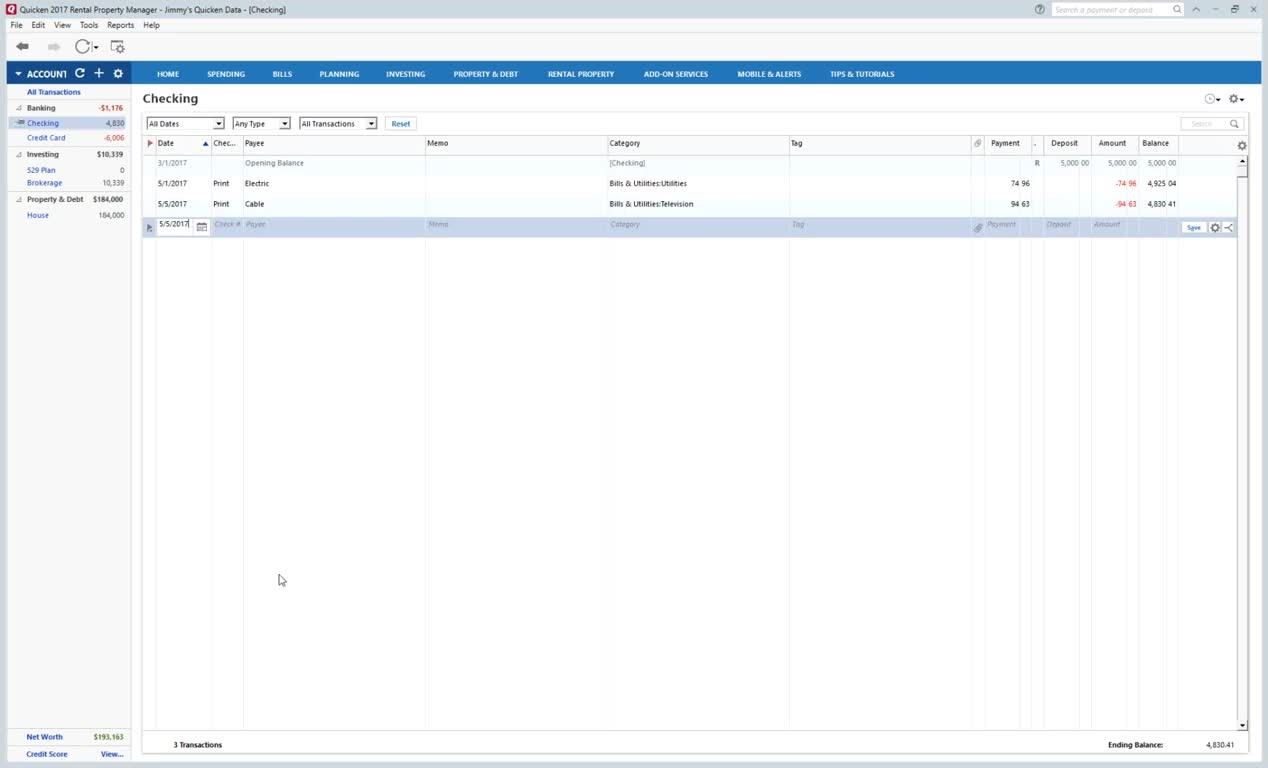Screen dimensions: 1268x768
Task: Collapse the Investing account group
Action: click(x=19, y=155)
